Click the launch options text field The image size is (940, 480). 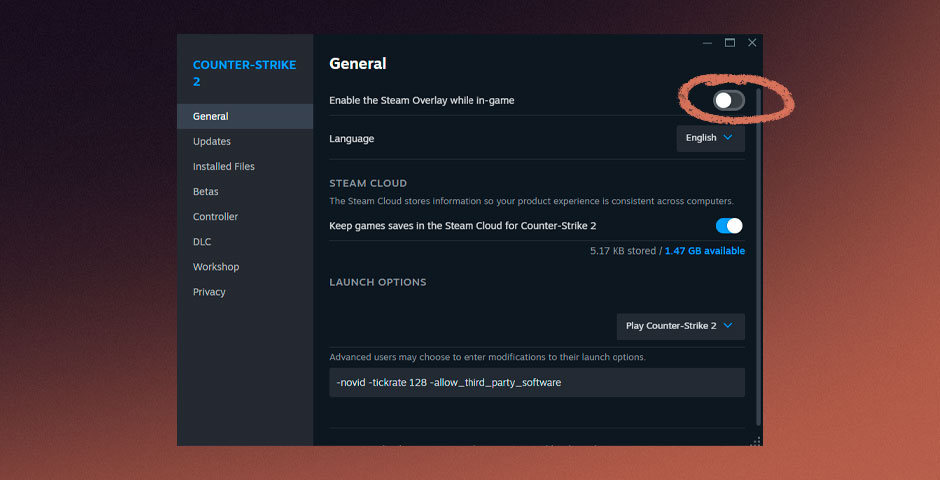point(537,382)
